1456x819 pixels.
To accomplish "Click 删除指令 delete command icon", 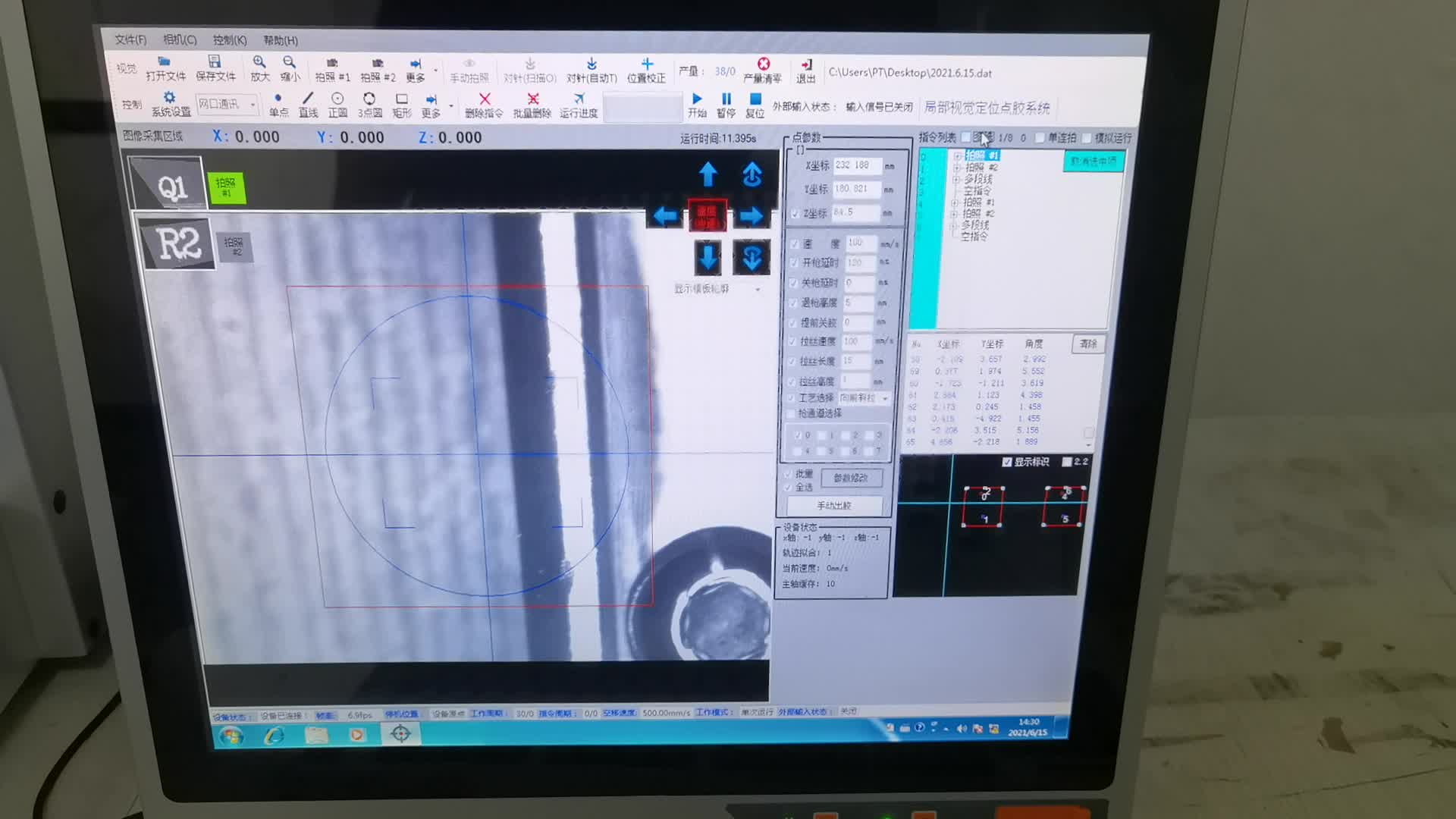I will click(x=484, y=105).
